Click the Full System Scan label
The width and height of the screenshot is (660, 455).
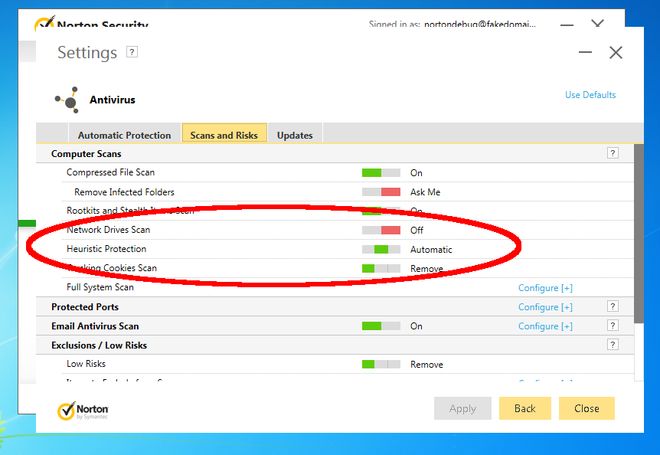[100, 287]
